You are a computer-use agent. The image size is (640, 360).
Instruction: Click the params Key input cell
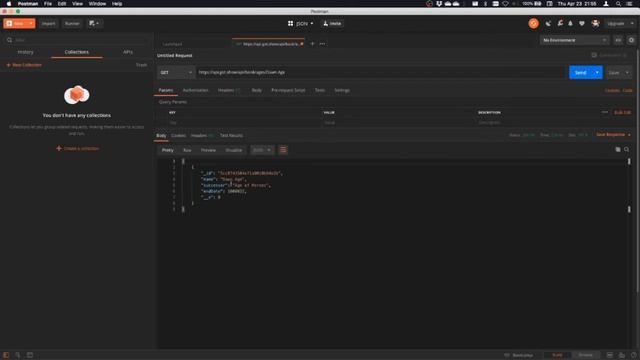click(244, 122)
